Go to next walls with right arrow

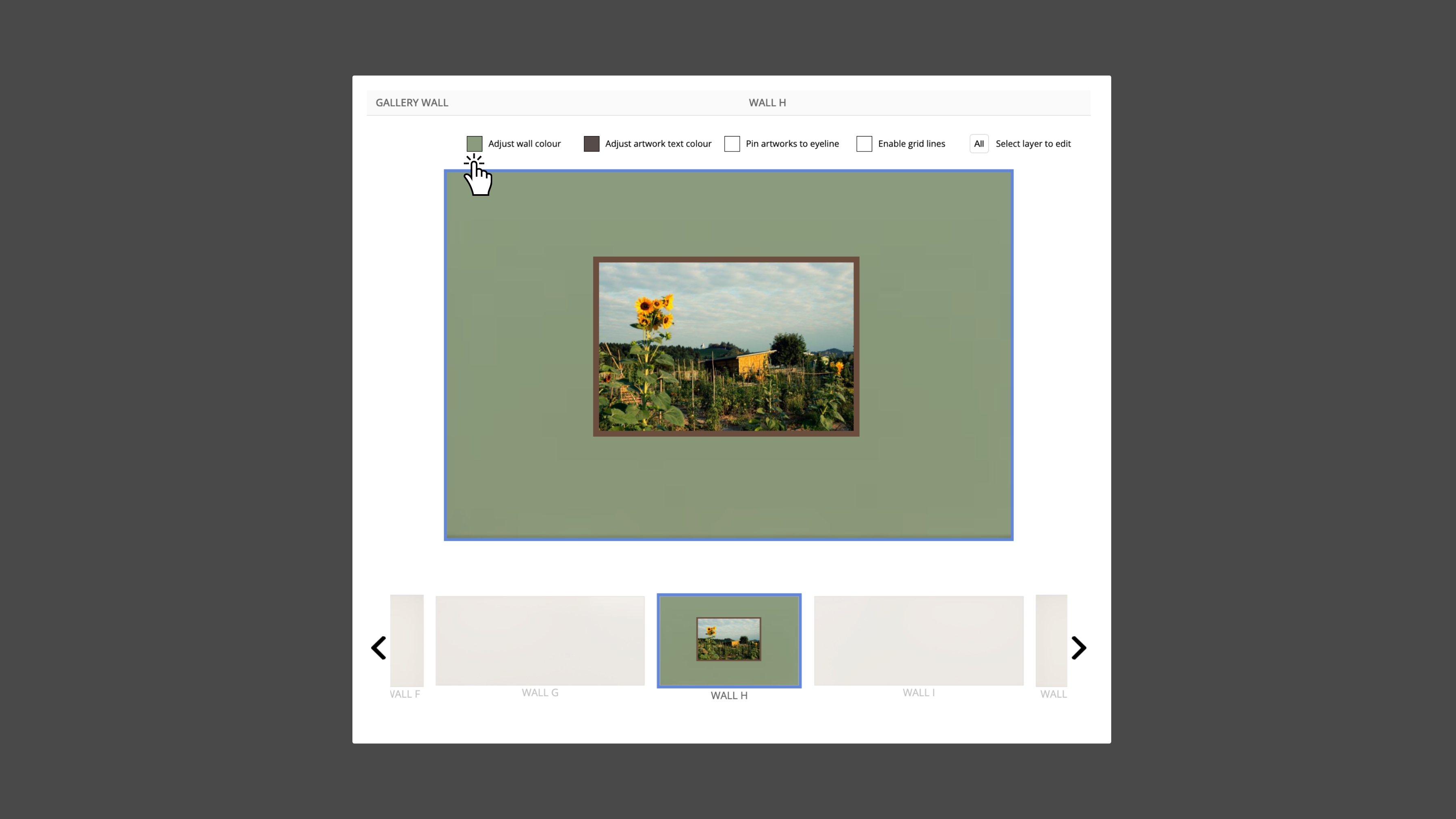[x=1078, y=648]
